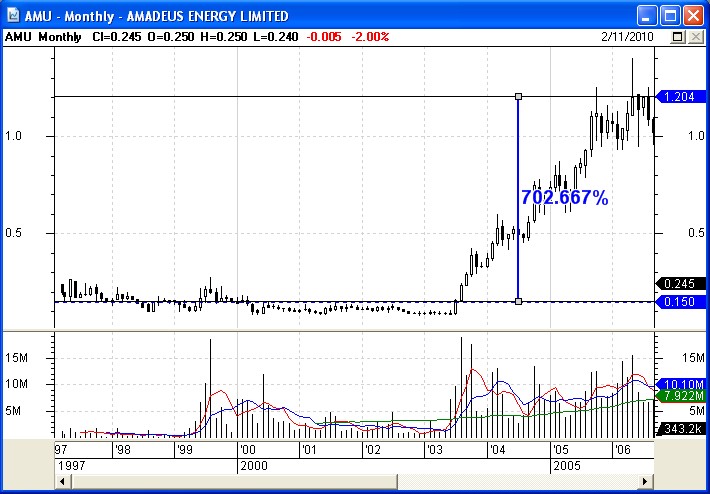Image resolution: width=710 pixels, height=494 pixels.
Task: Click the horizontal scrollbar thumb
Action: [234, 481]
